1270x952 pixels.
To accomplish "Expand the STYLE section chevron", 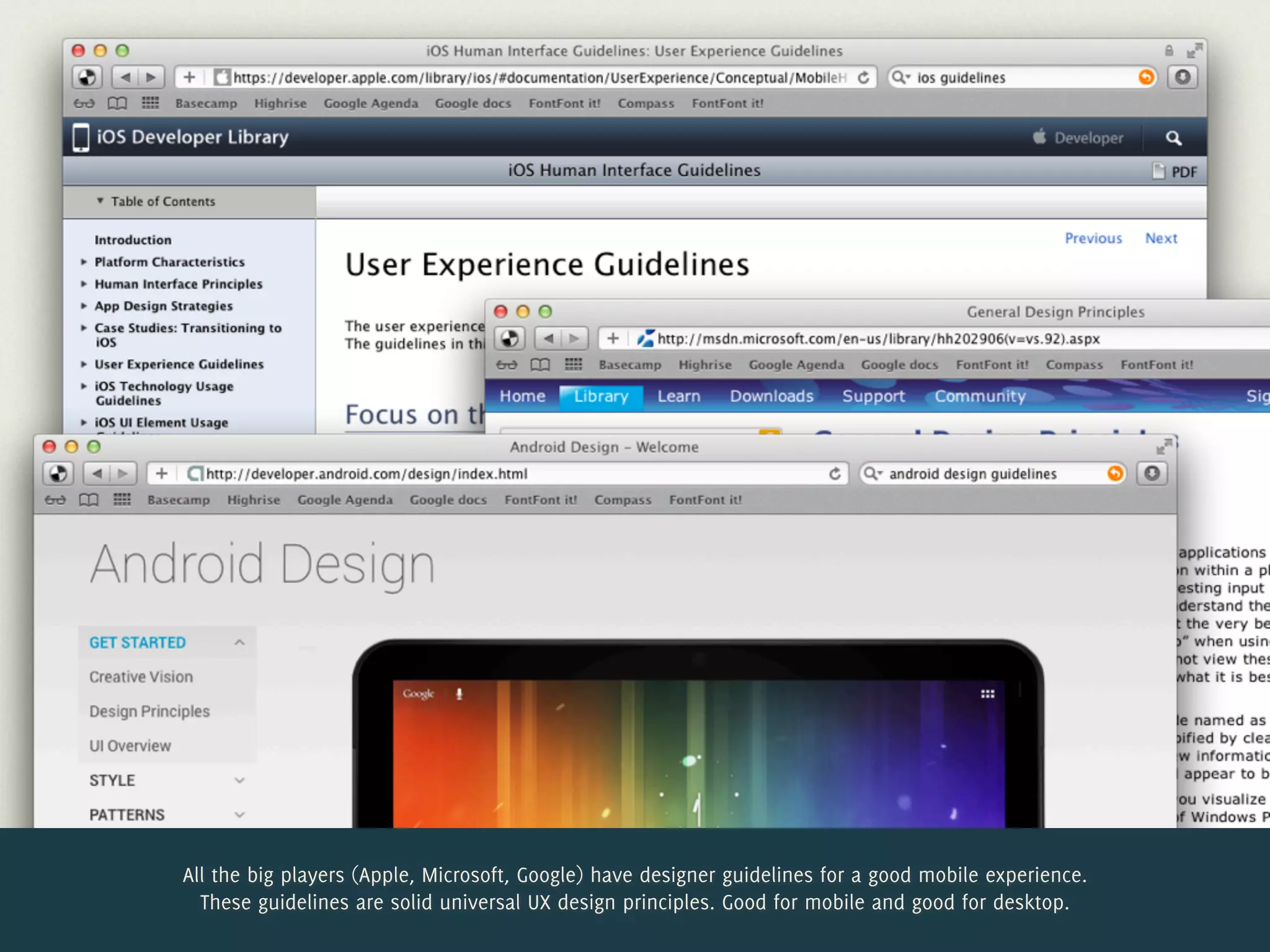I will pos(239,780).
